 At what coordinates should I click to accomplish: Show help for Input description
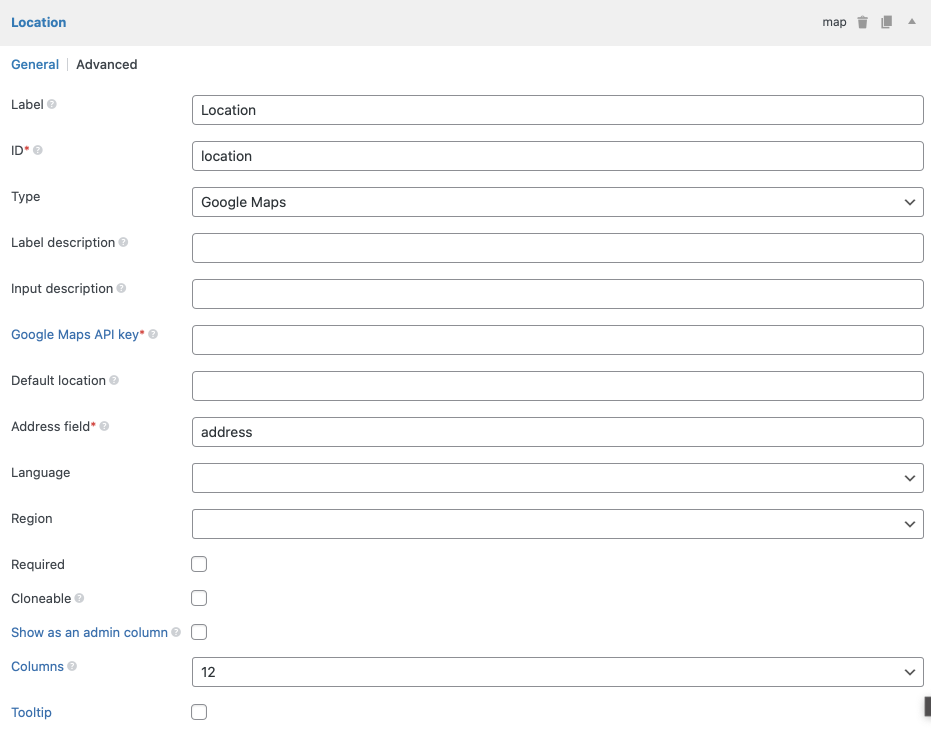pyautogui.click(x=121, y=288)
